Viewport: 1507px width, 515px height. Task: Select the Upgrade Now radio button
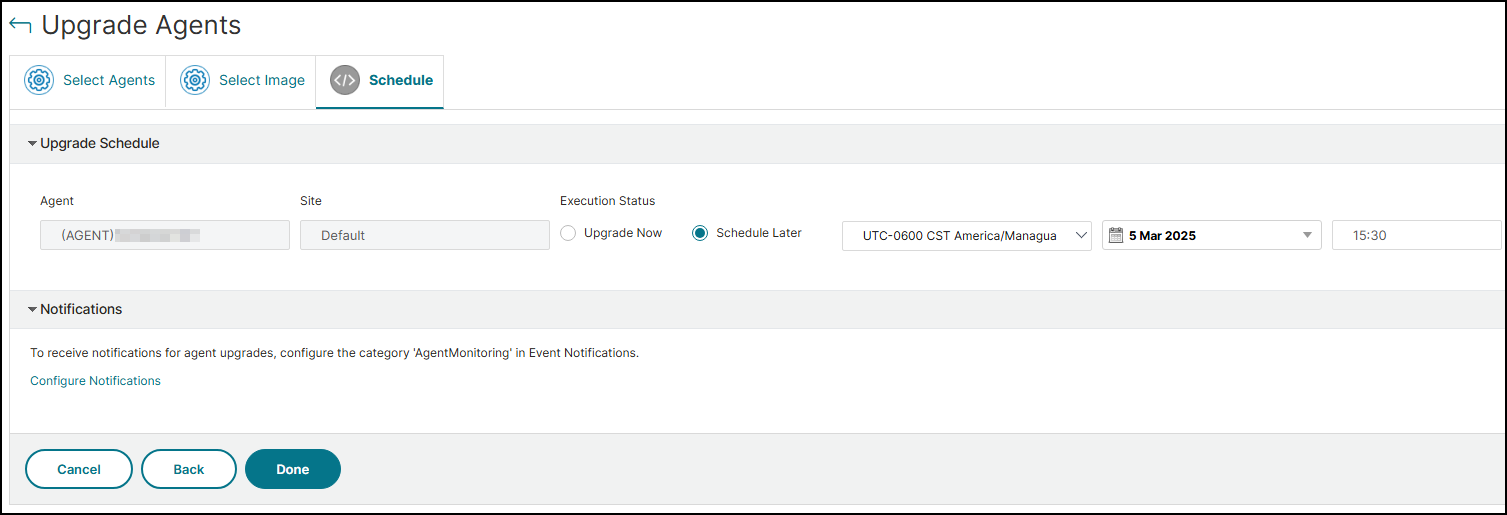point(568,233)
